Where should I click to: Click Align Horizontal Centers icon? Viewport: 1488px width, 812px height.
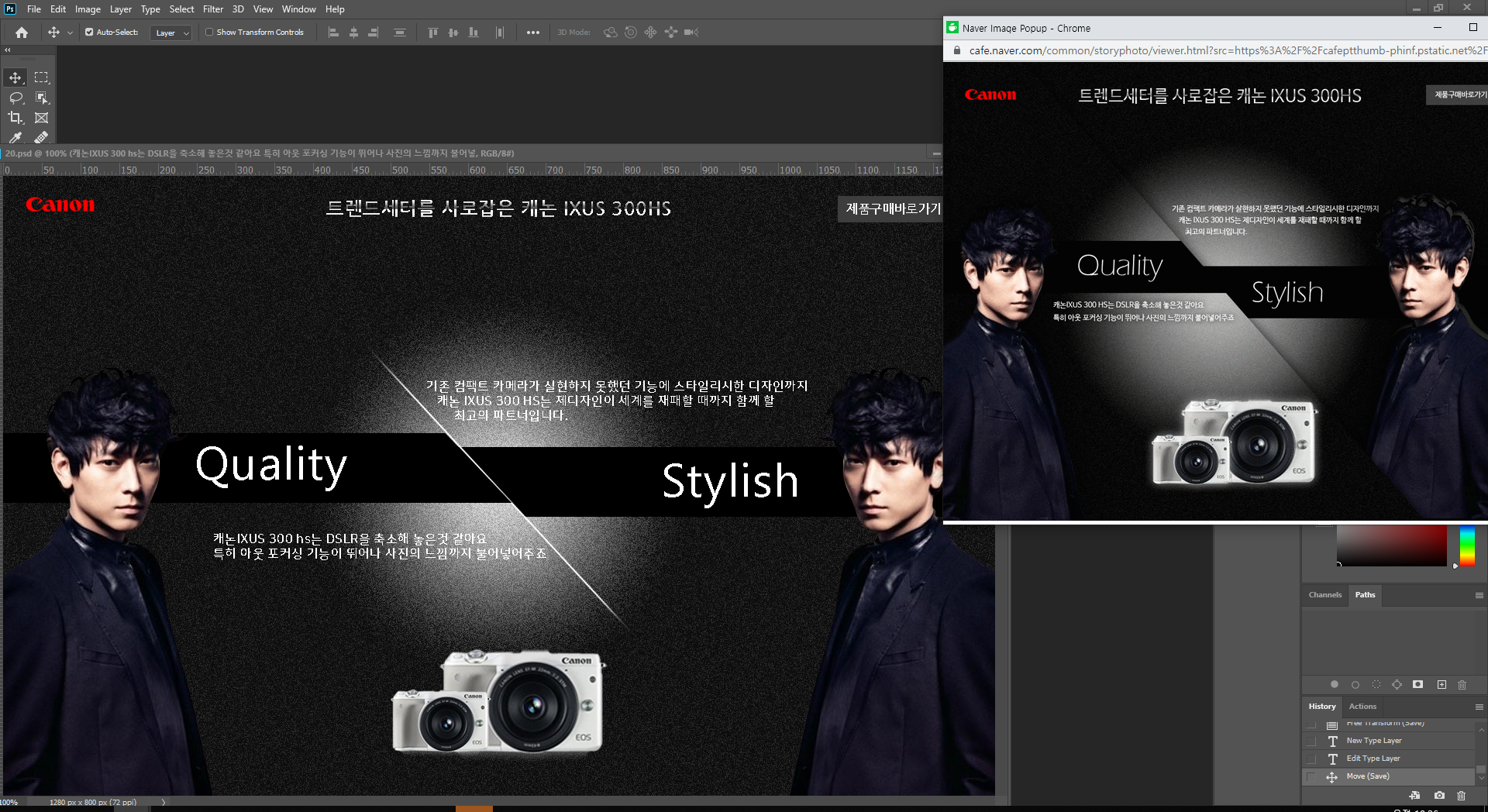click(x=353, y=33)
